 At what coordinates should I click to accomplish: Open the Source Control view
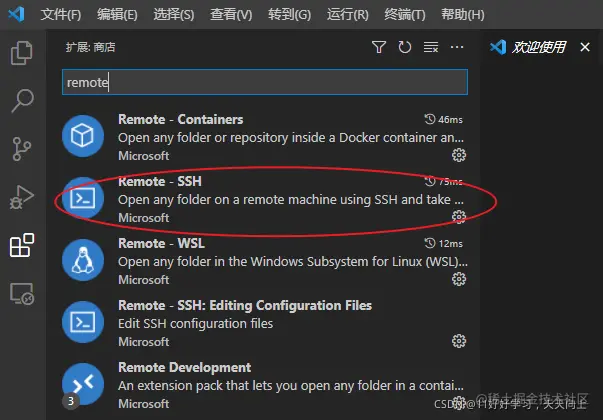(x=22, y=149)
